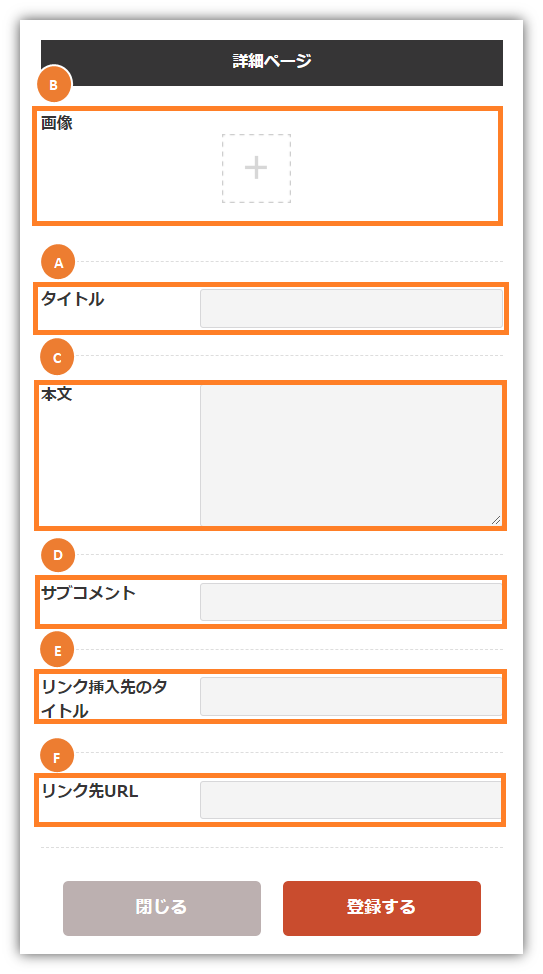Click the 本文 field label
This screenshot has width=543, height=974.
click(x=57, y=394)
